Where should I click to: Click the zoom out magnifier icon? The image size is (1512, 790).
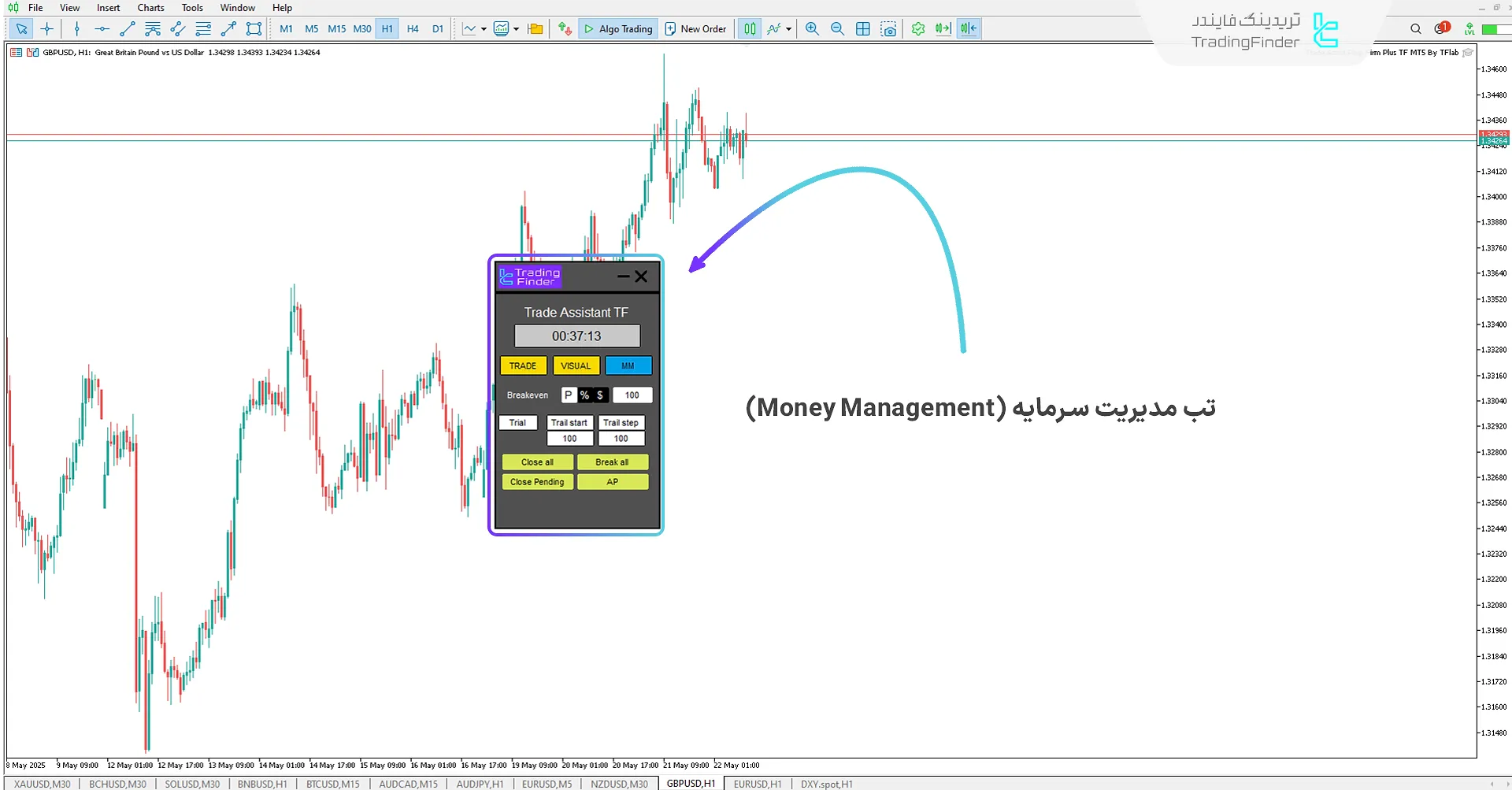[837, 29]
